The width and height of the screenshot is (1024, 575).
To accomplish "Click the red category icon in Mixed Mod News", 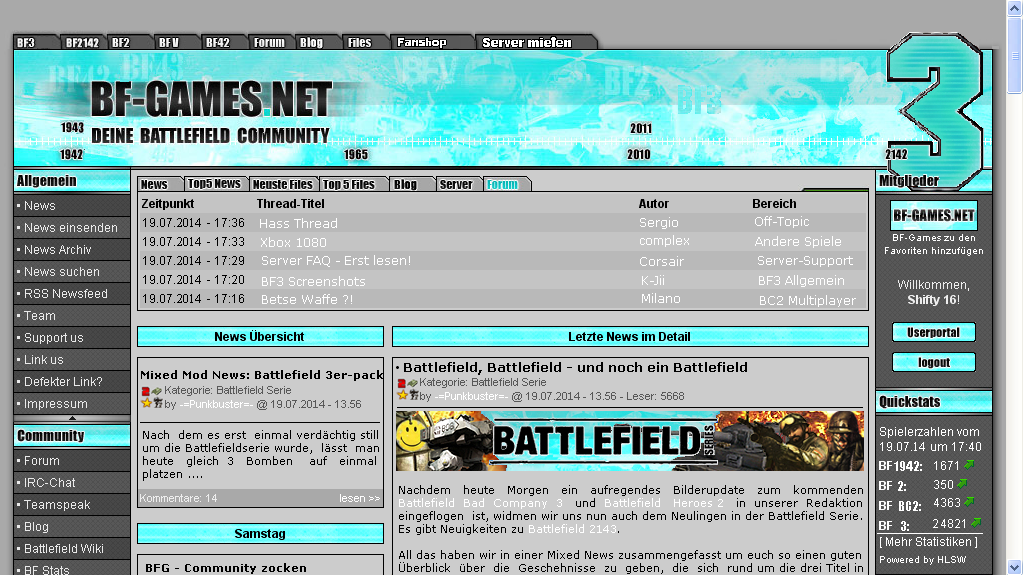I will (x=145, y=391).
